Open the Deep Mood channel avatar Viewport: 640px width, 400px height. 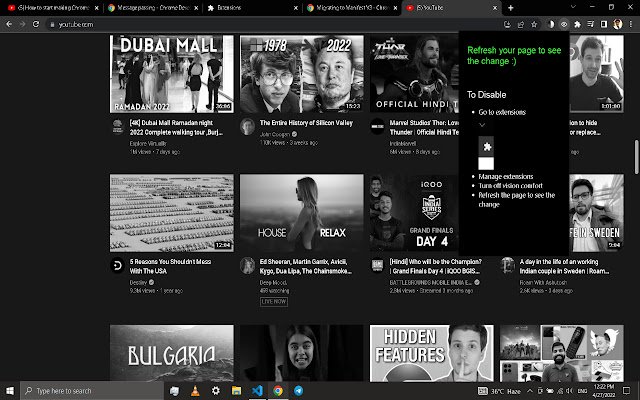[x=247, y=265]
